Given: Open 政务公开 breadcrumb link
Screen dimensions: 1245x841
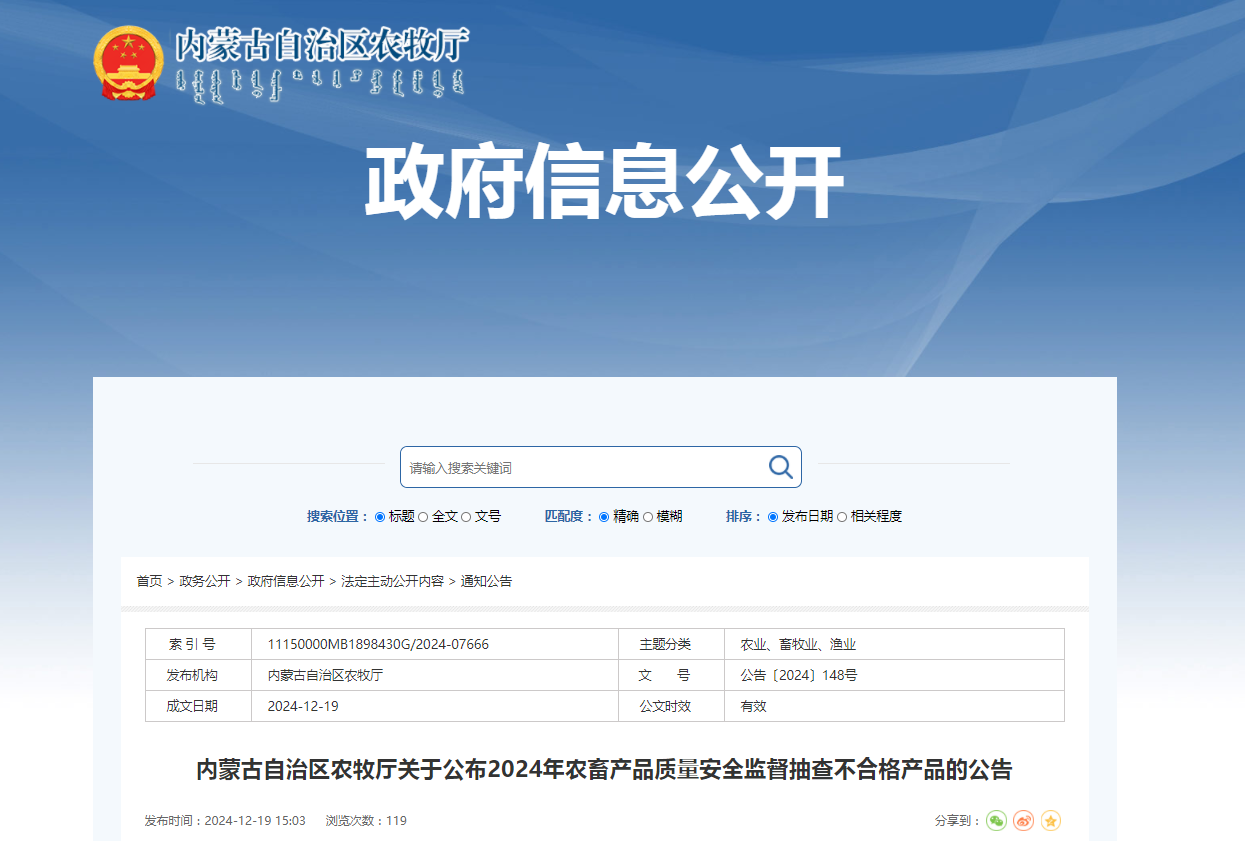Looking at the screenshot, I should [x=205, y=581].
